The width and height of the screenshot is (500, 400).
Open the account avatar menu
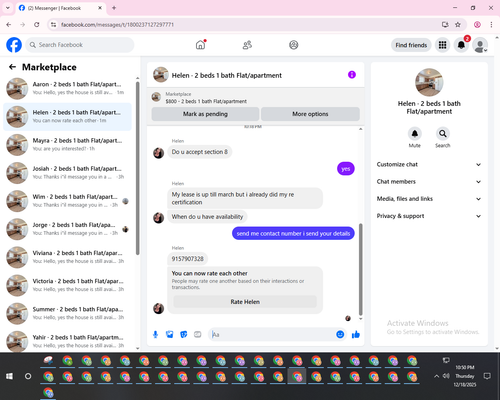click(480, 45)
